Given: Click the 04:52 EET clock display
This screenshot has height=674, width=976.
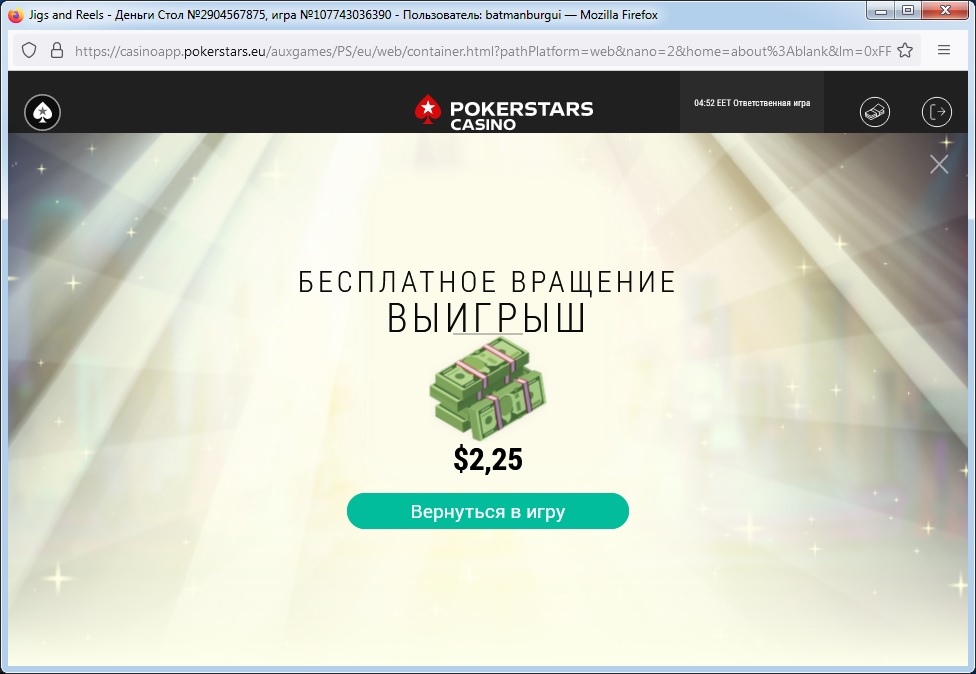Looking at the screenshot, I should 712,103.
